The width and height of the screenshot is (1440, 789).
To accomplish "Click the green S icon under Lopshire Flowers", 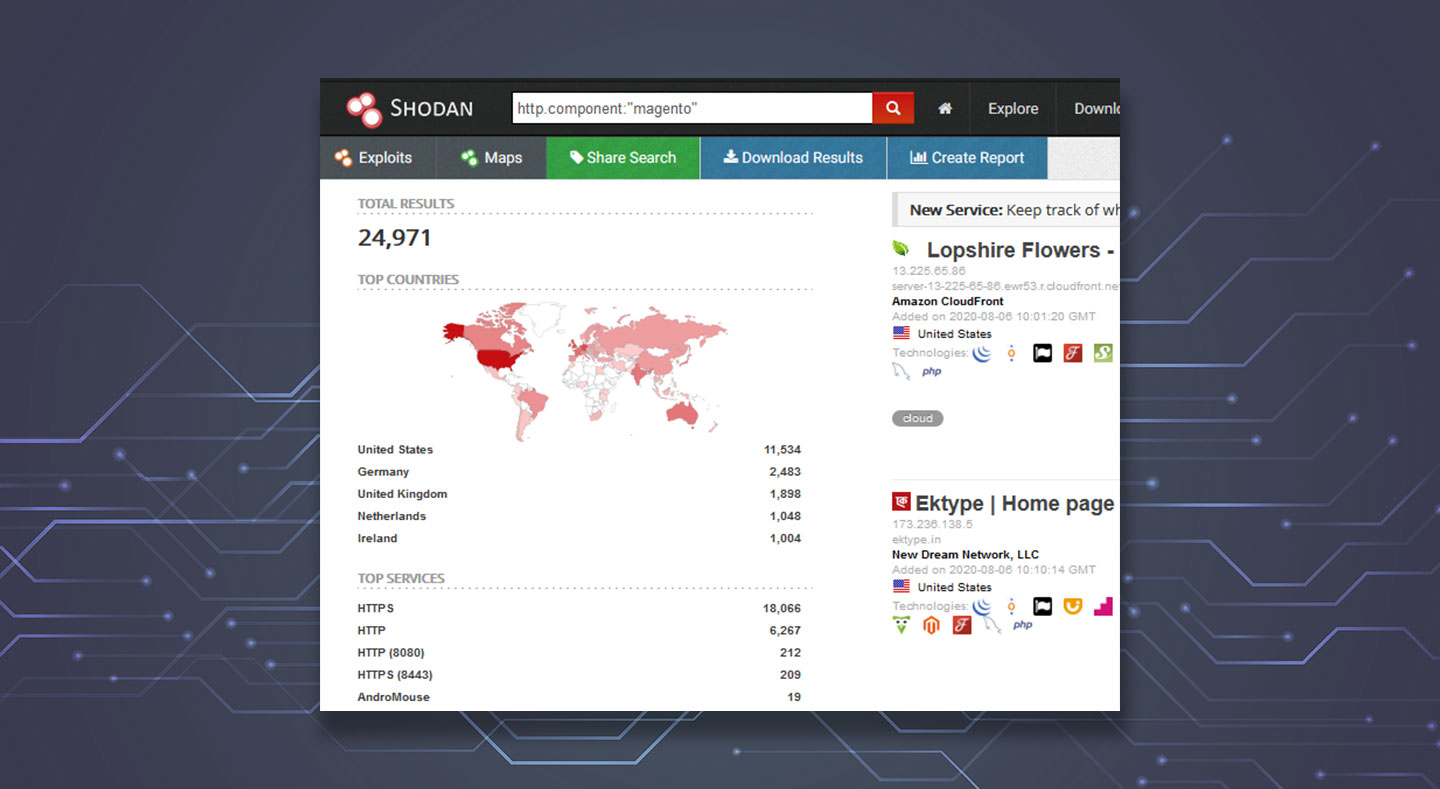I will tap(1103, 353).
